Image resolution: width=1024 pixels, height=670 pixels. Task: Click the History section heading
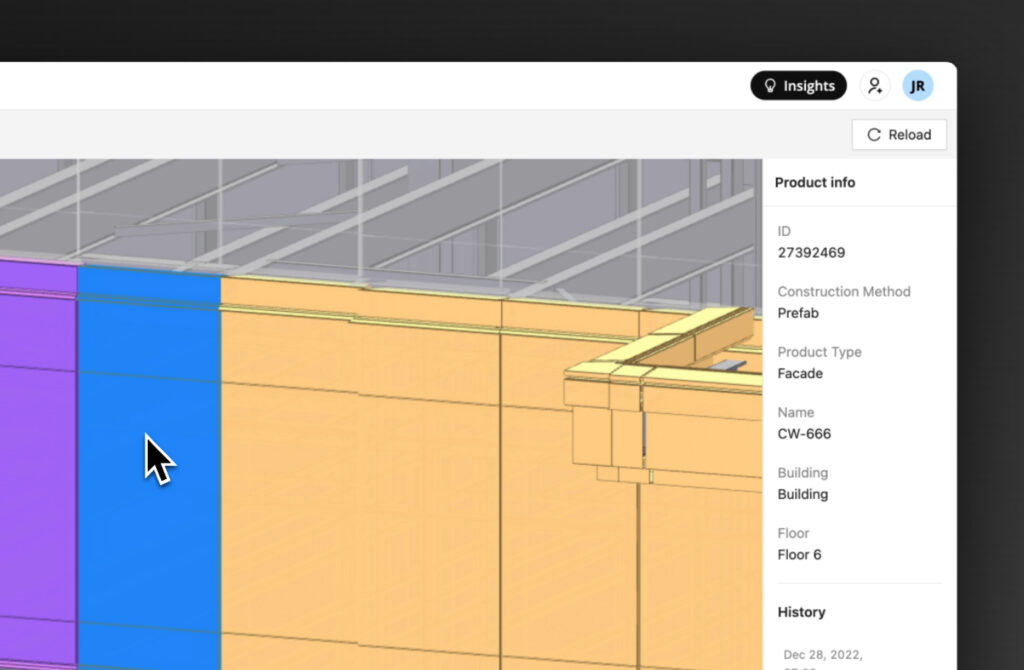801,613
